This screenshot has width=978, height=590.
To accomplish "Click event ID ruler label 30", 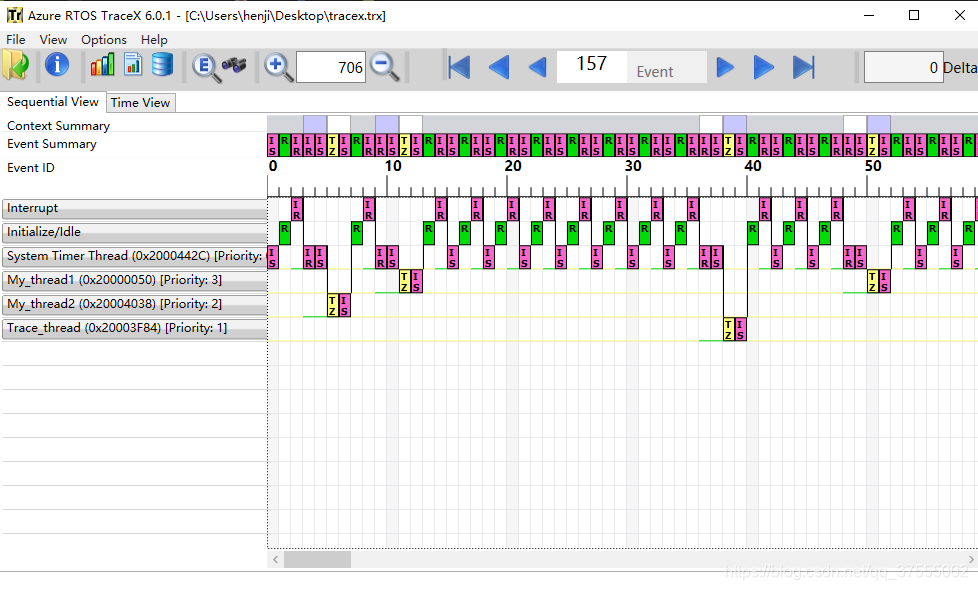I will tap(633, 166).
